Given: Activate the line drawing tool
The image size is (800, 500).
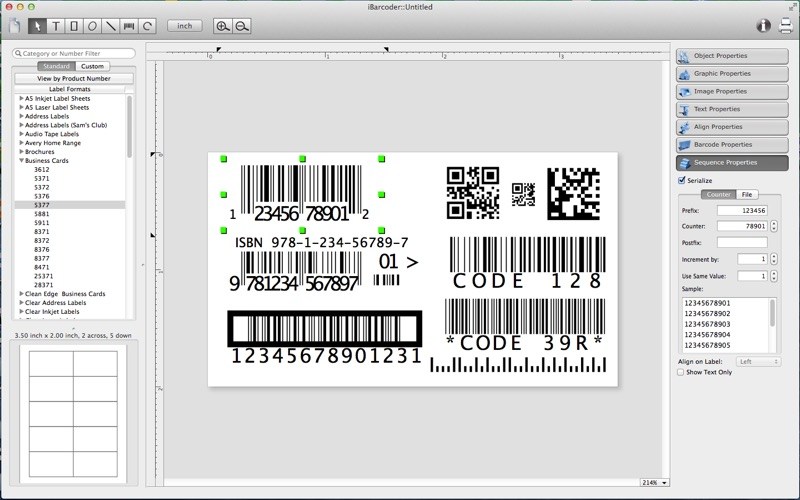Looking at the screenshot, I should 110,25.
